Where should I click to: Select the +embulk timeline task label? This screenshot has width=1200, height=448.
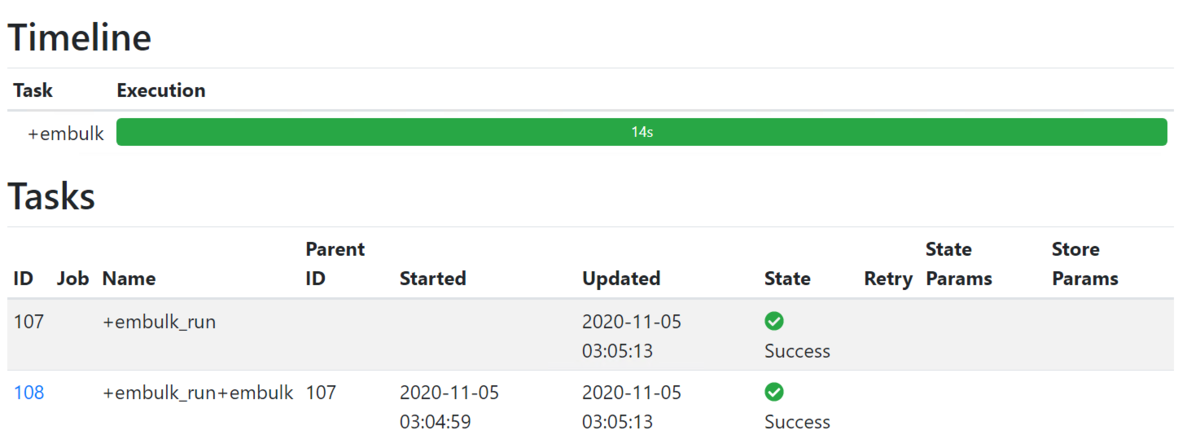pyautogui.click(x=66, y=133)
